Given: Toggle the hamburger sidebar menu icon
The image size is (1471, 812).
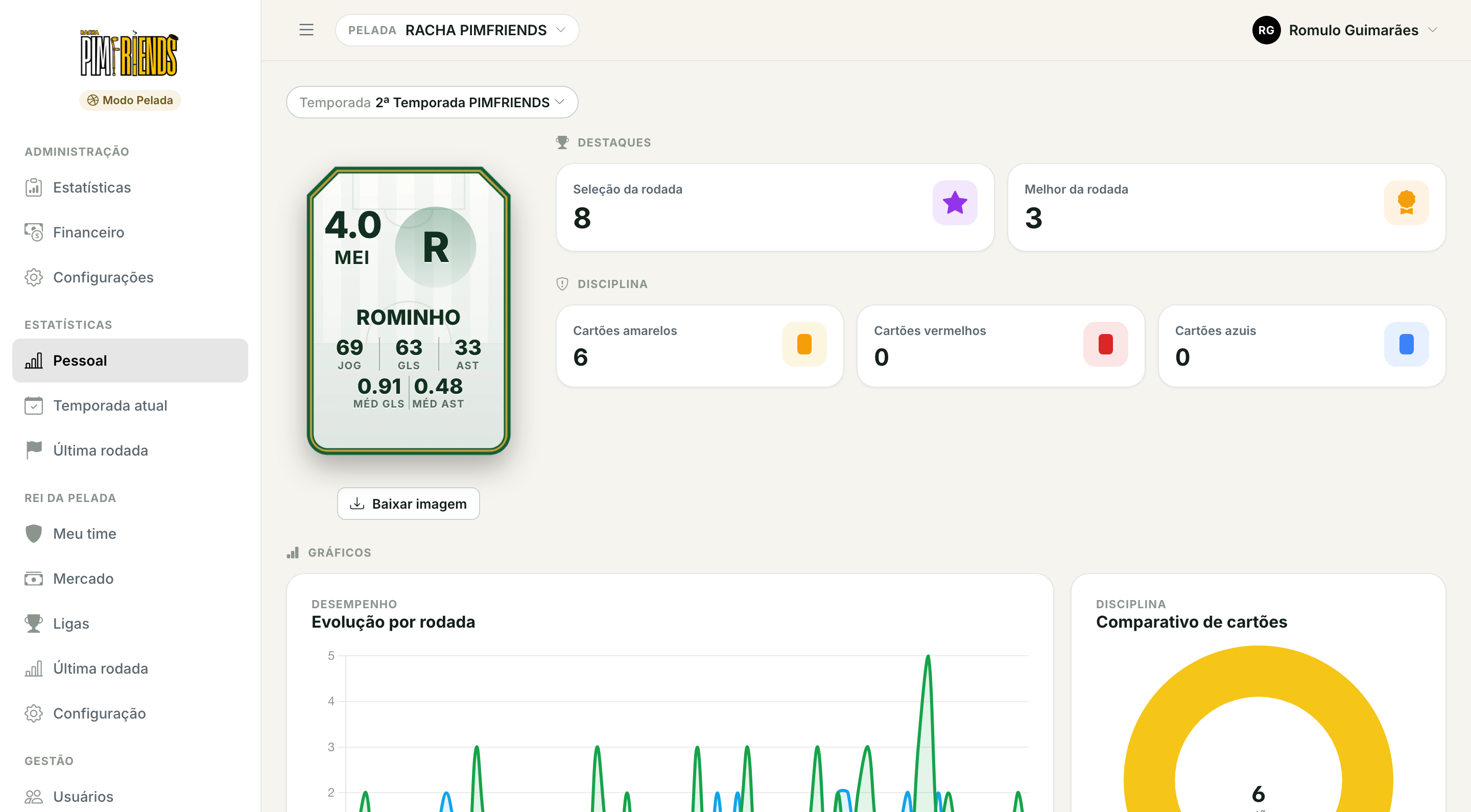Looking at the screenshot, I should (306, 30).
